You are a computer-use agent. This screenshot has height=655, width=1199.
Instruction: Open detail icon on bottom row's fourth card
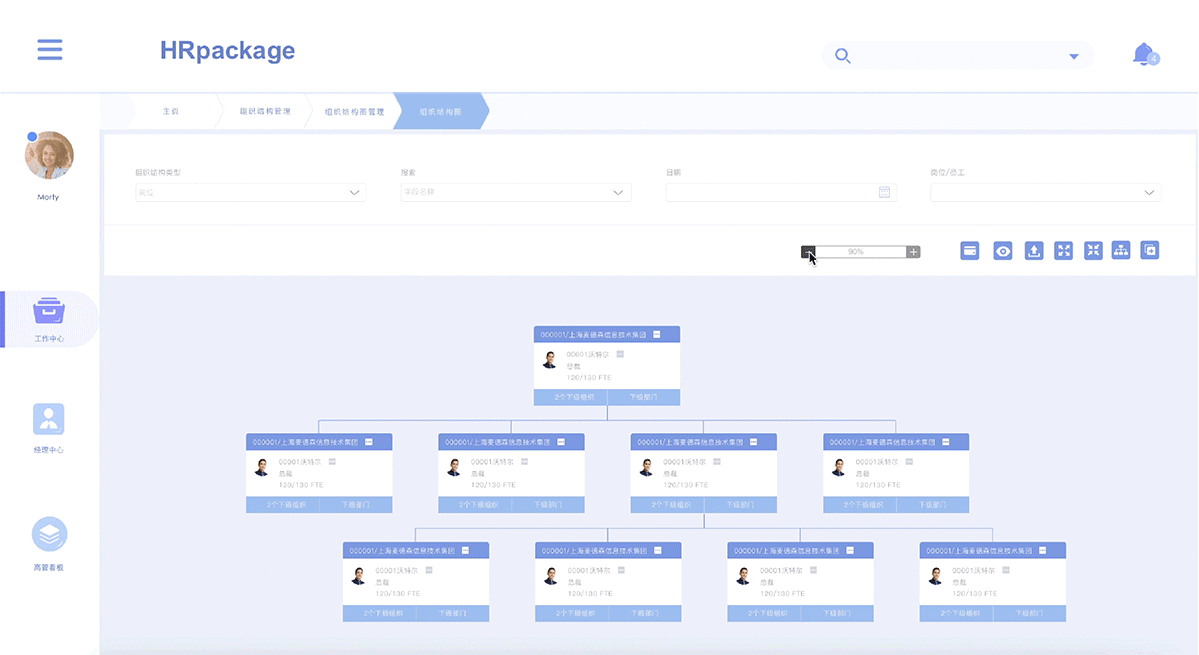point(1006,570)
